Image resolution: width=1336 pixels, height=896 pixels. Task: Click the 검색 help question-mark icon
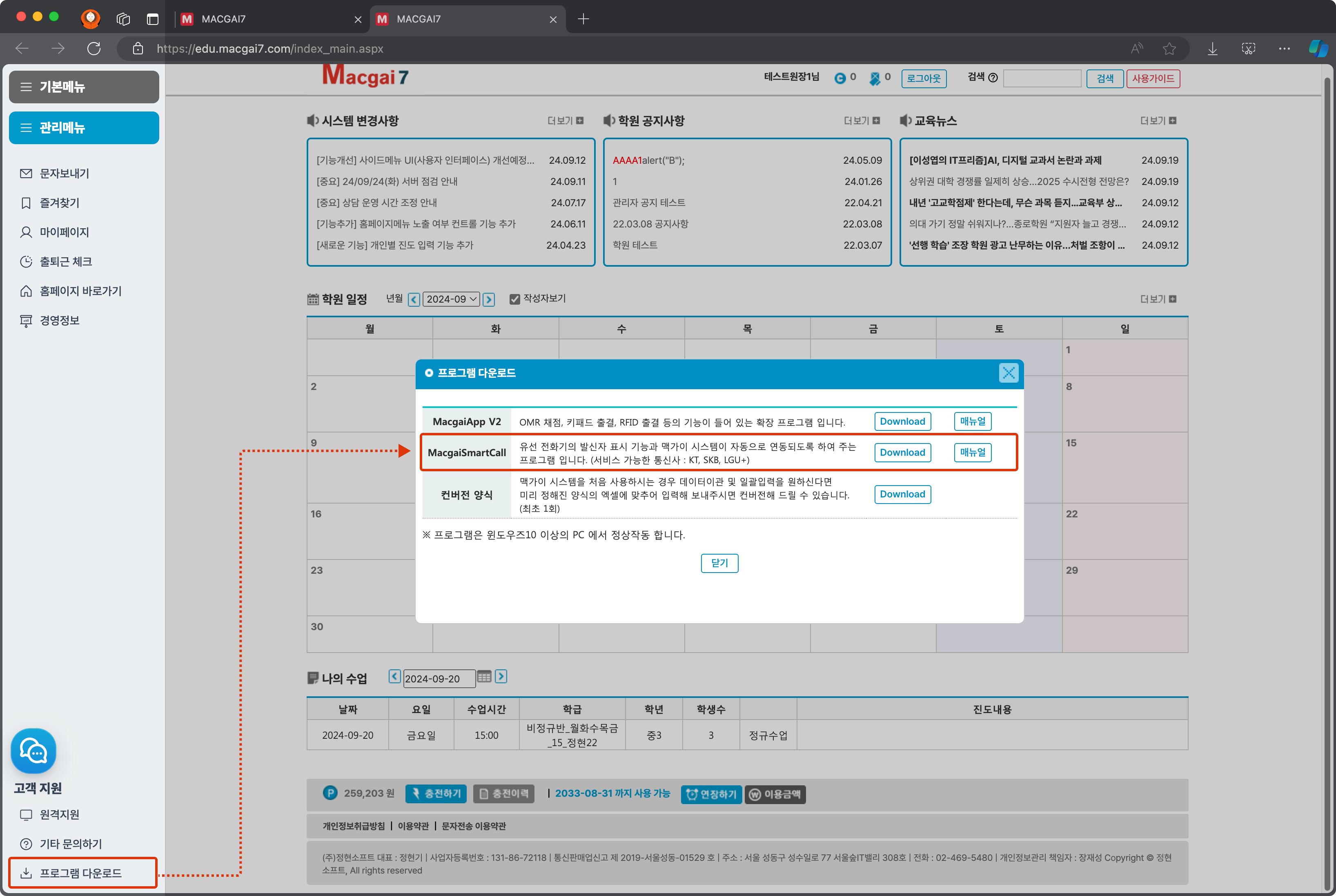[993, 78]
